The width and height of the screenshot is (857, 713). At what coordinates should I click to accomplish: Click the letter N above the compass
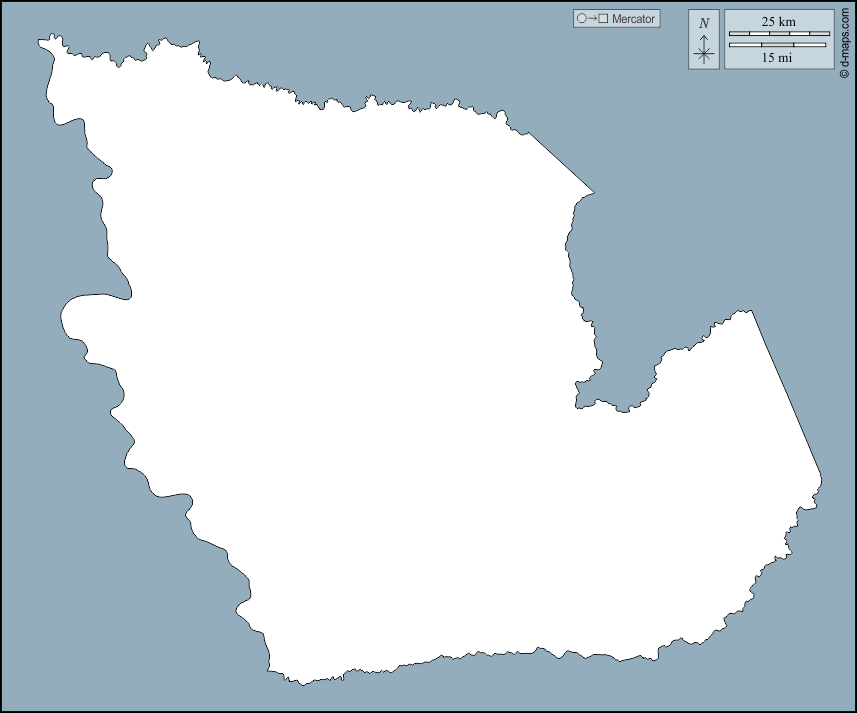(704, 23)
